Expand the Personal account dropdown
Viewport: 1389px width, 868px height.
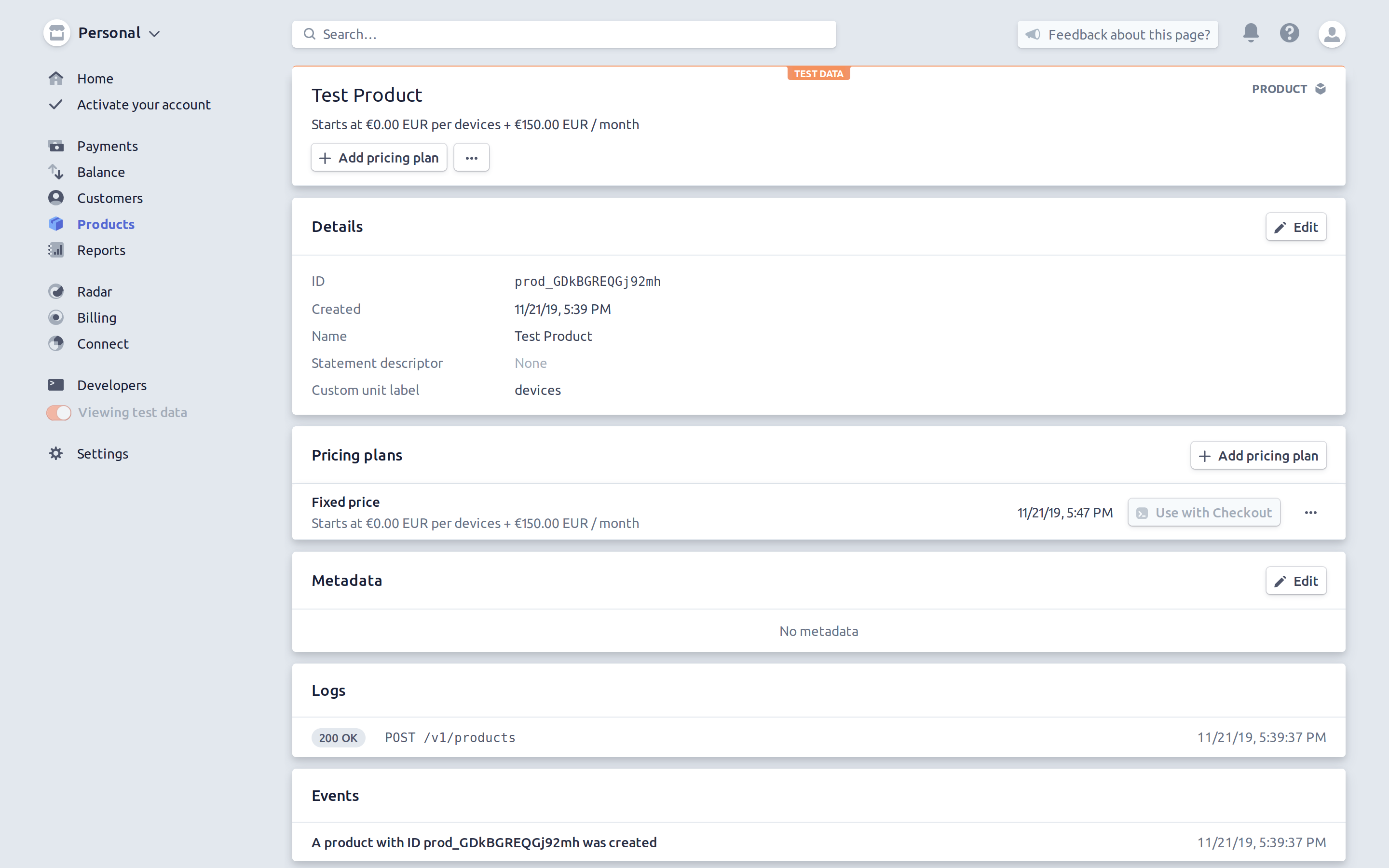(x=118, y=33)
